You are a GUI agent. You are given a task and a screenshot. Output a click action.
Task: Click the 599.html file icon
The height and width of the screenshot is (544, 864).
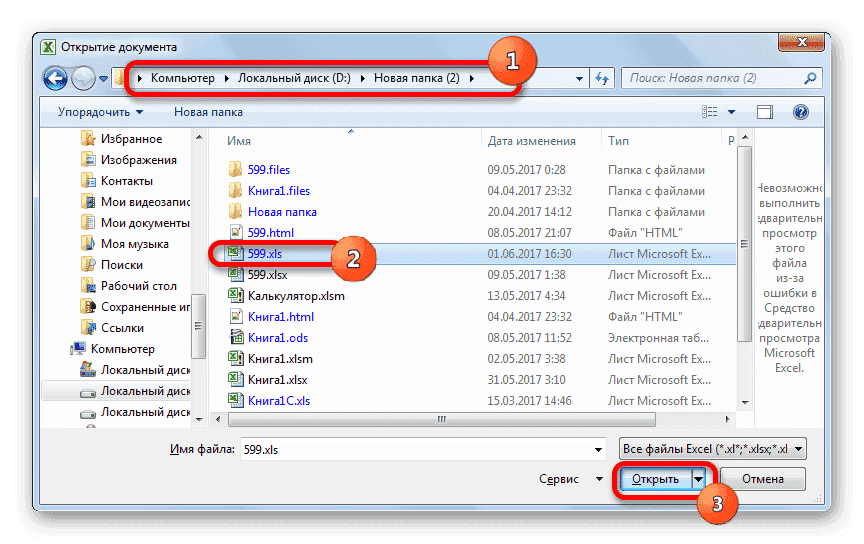coord(235,232)
